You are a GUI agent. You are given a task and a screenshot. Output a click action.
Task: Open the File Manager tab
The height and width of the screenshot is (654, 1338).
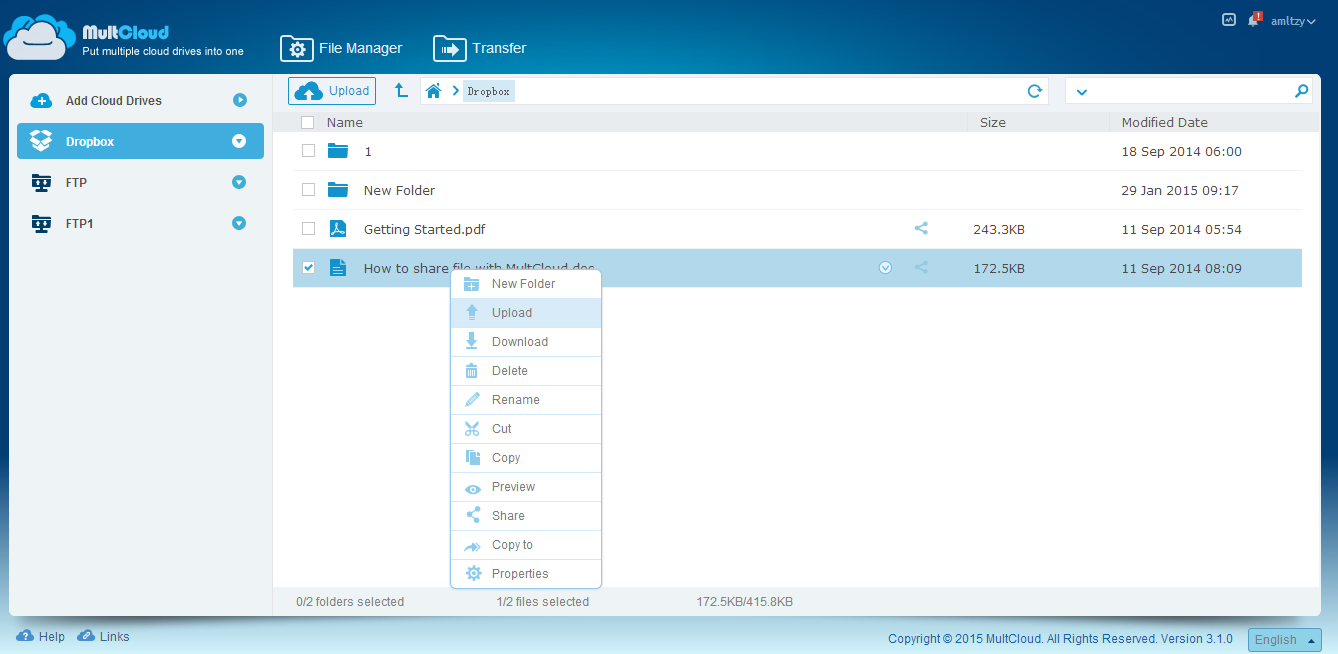click(341, 49)
